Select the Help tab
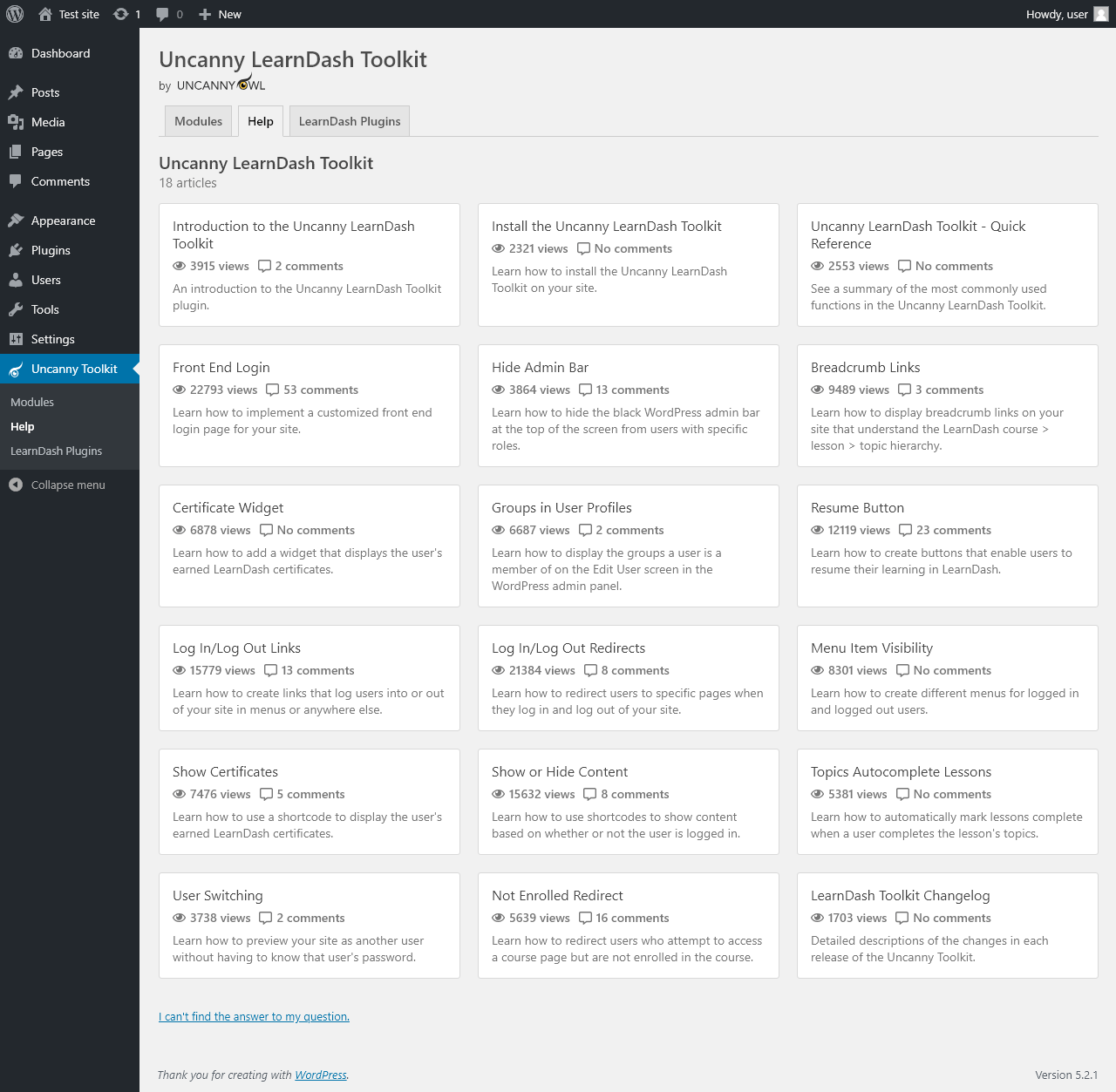The height and width of the screenshot is (1092, 1116). [261, 121]
